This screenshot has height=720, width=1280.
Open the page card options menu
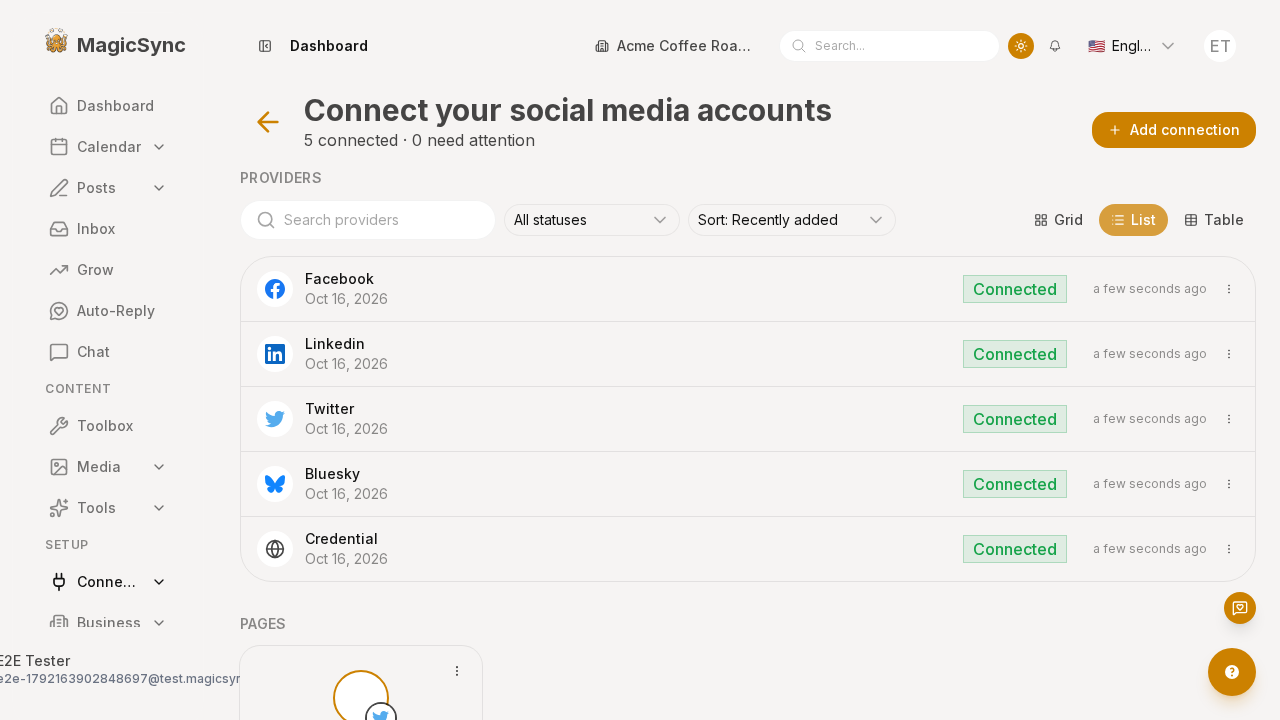point(457,671)
